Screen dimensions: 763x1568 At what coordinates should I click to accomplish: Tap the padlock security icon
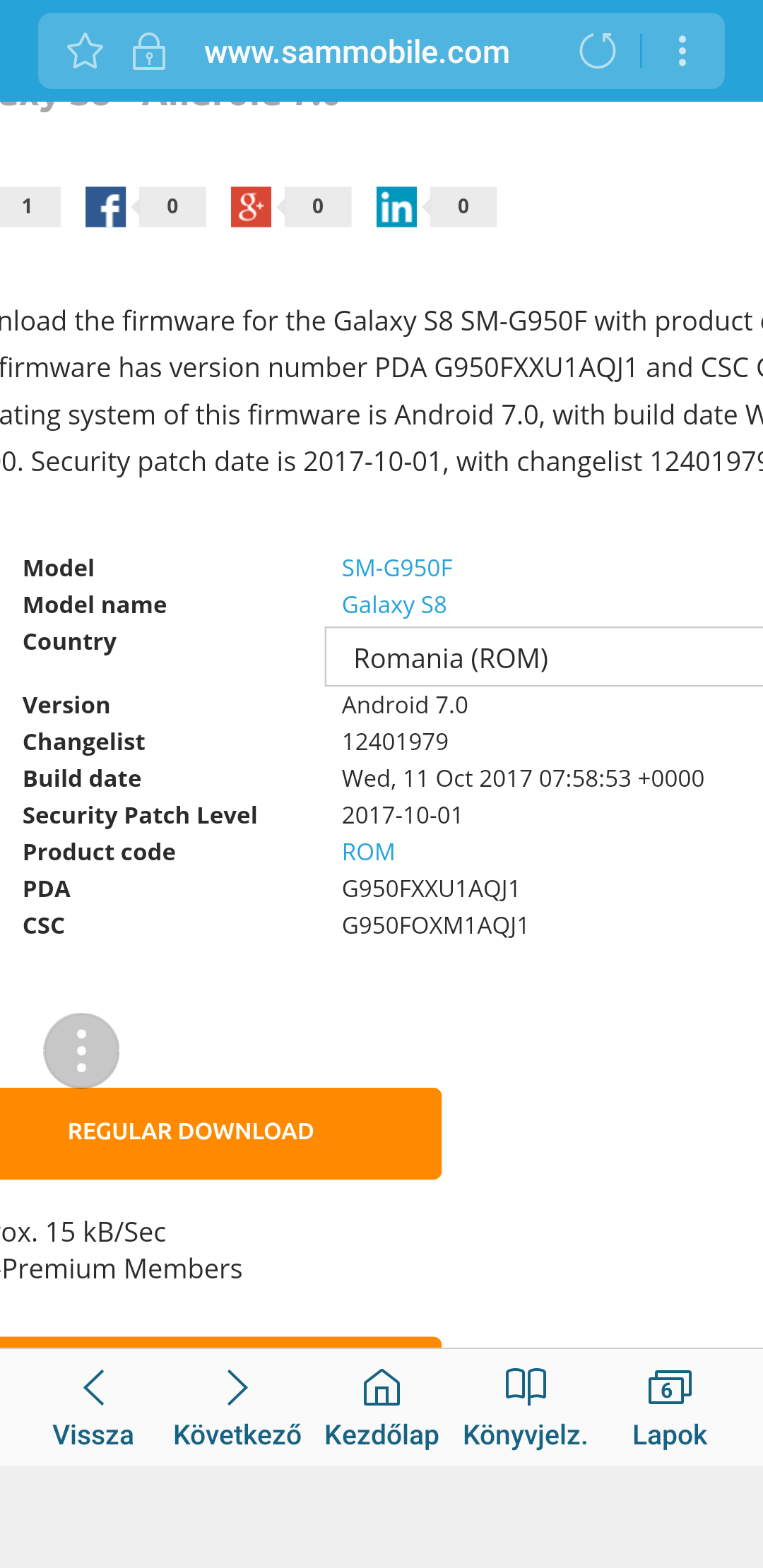[x=148, y=52]
